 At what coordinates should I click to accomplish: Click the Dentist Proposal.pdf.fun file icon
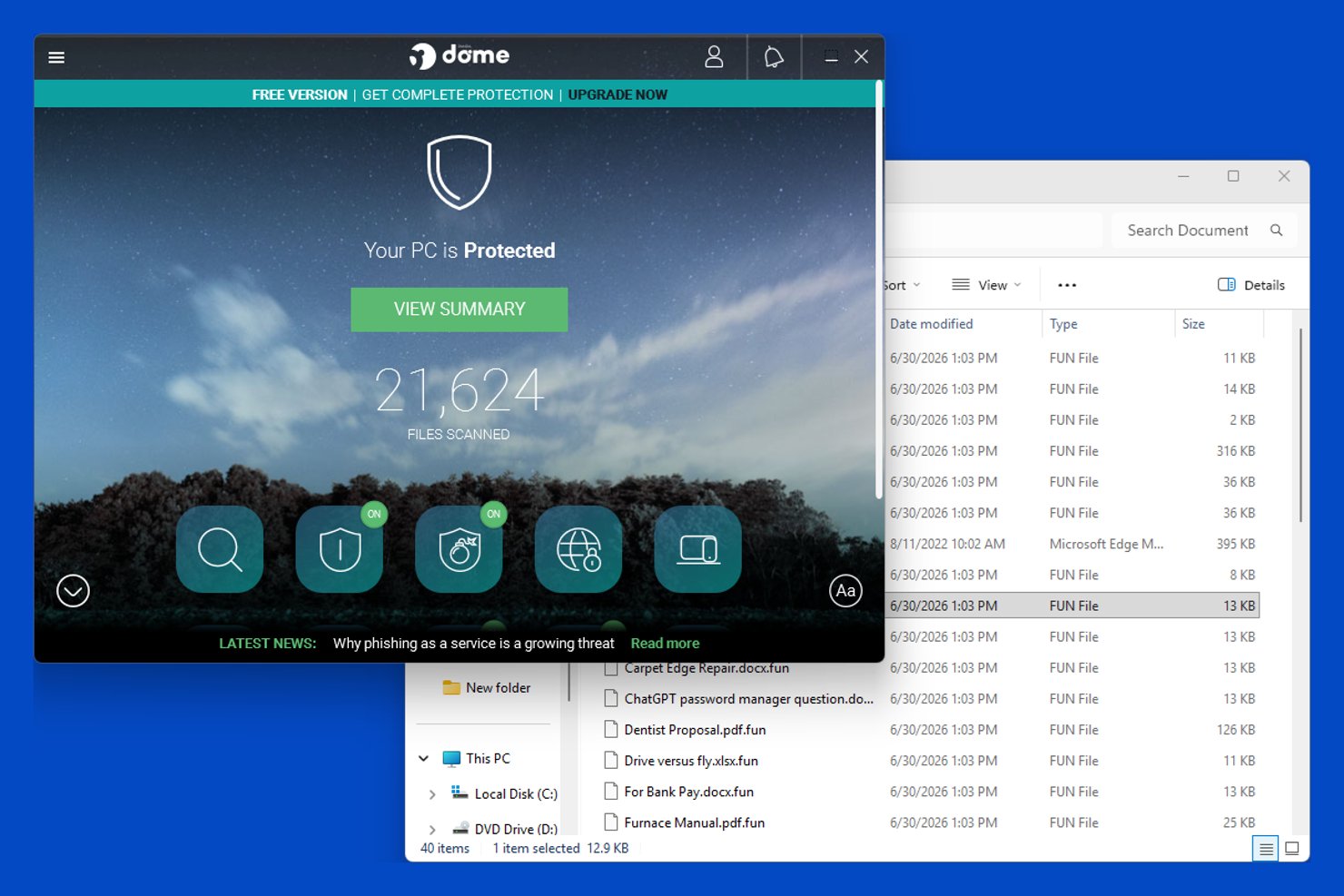point(612,730)
